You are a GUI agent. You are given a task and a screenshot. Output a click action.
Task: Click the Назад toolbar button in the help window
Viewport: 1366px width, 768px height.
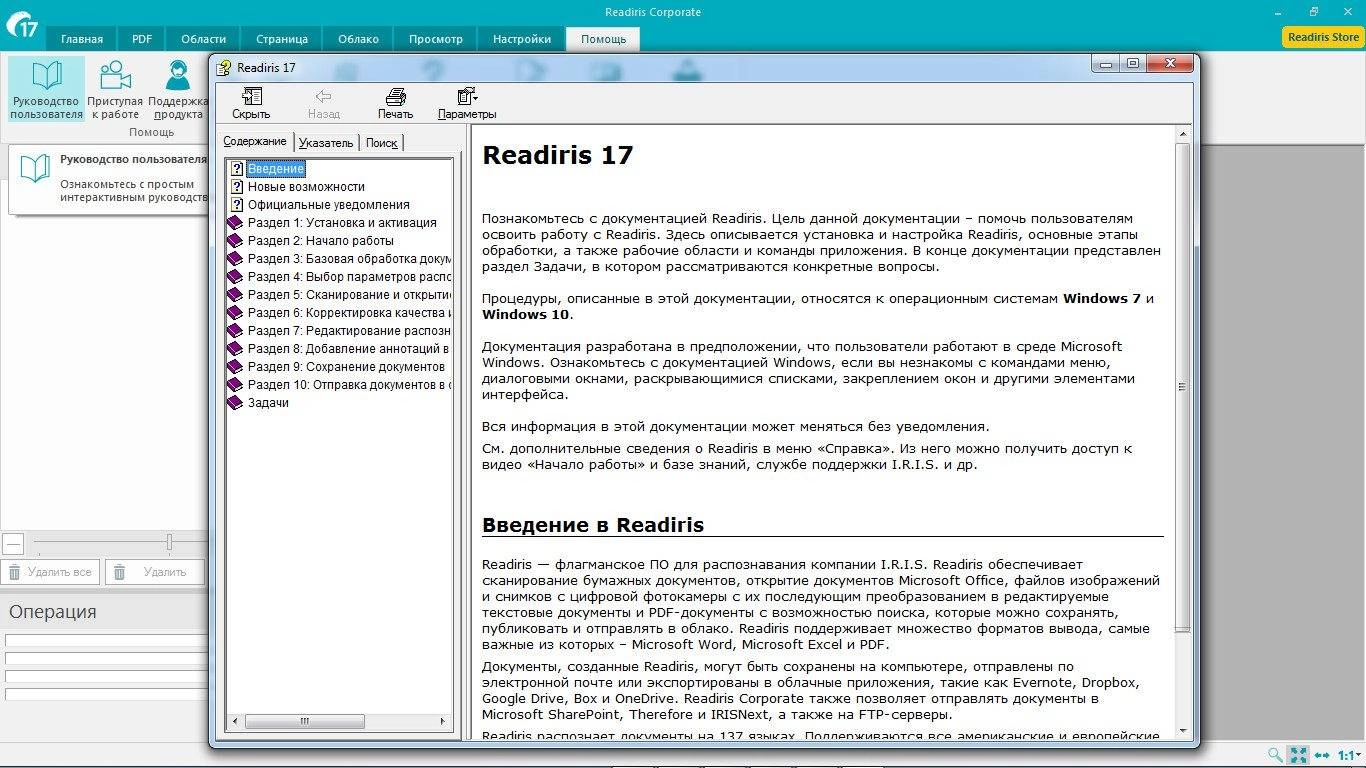[323, 103]
